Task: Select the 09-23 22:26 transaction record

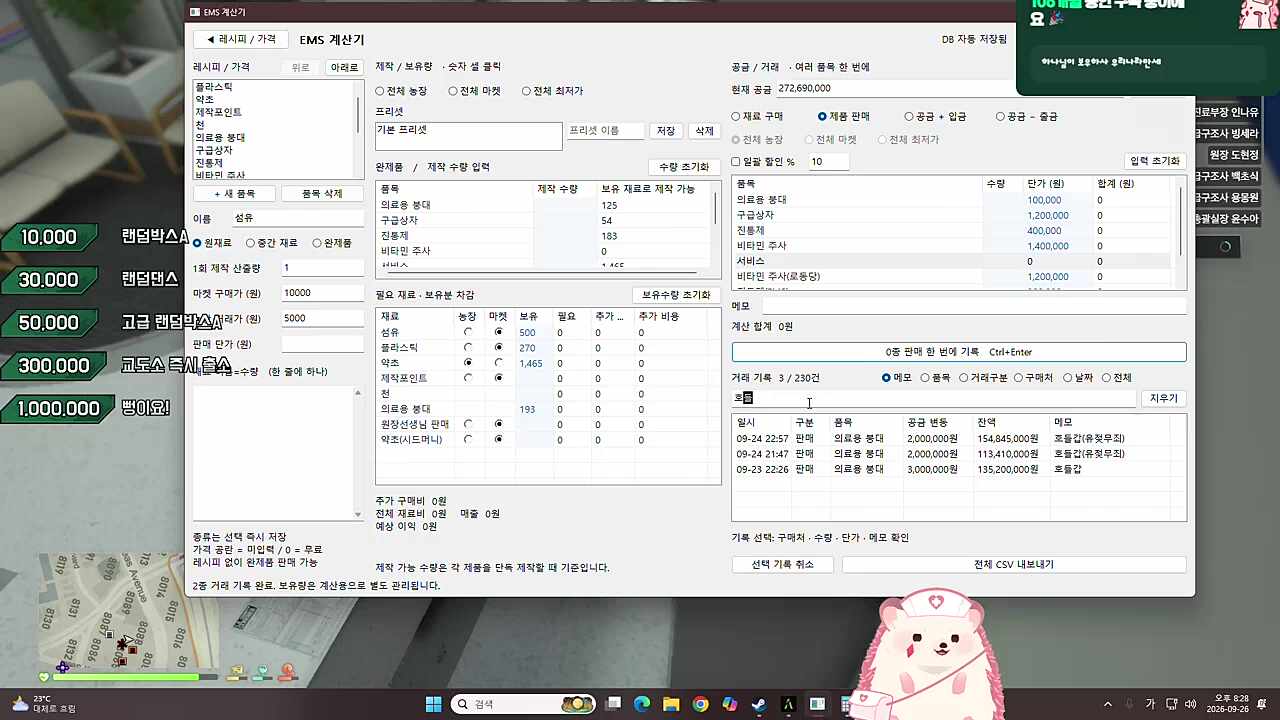Action: [952, 469]
